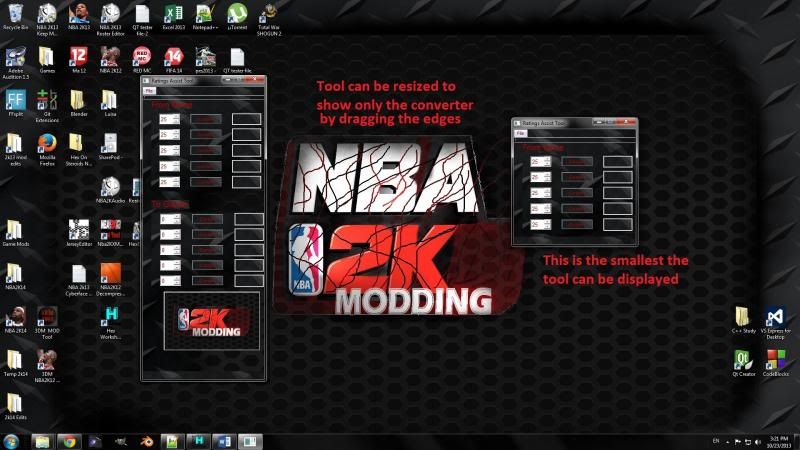Open the Windows Start menu
The image size is (800, 450).
pos(11,441)
